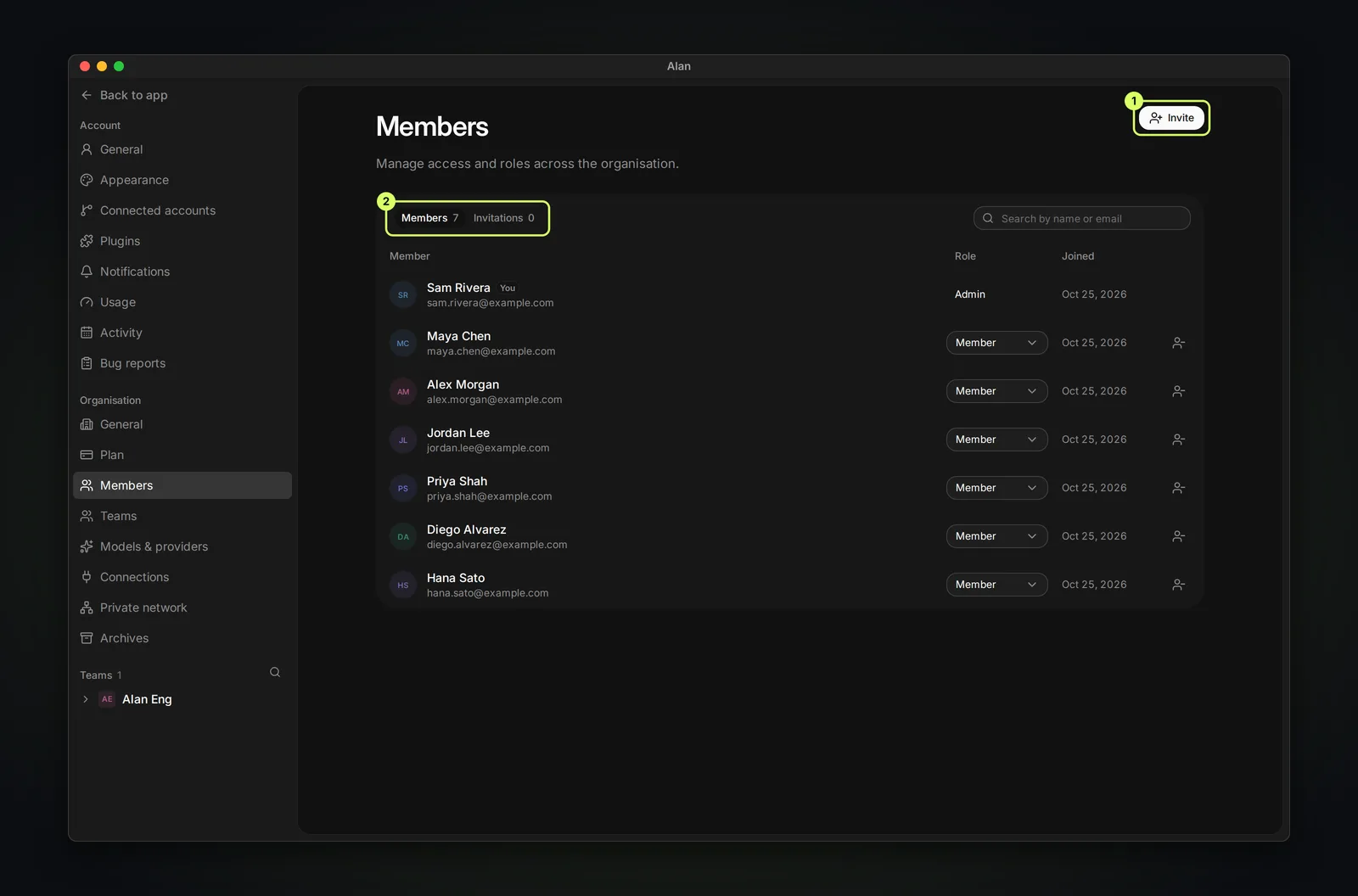The height and width of the screenshot is (896, 1358).
Task: Open Models & providers via sparkle icon
Action: 87,546
